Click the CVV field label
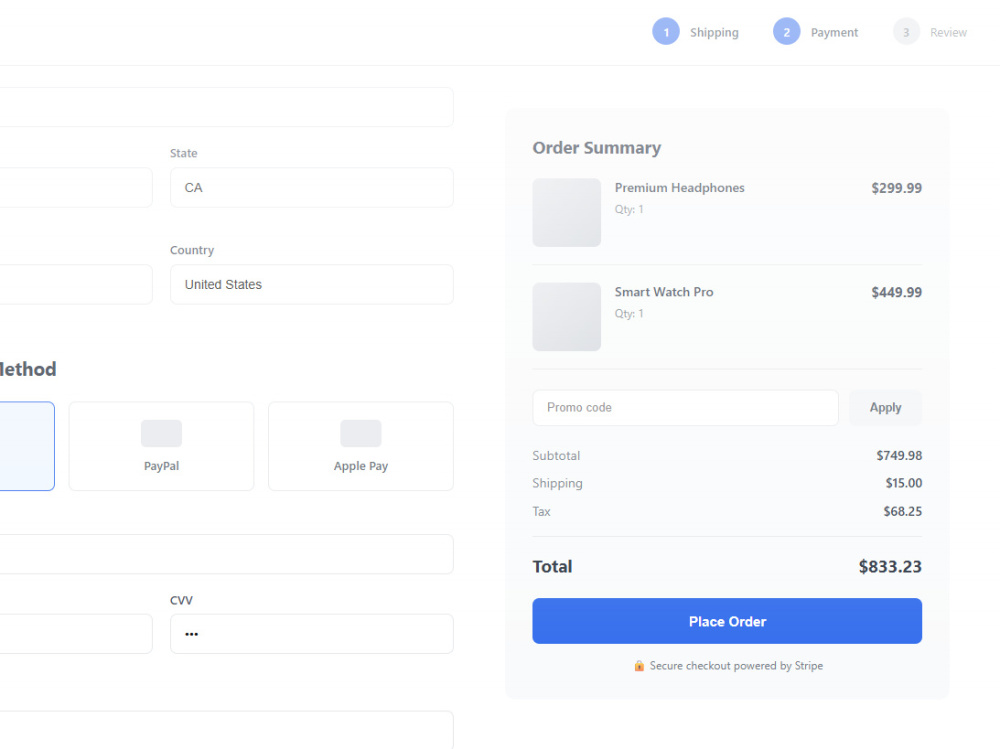This screenshot has height=749, width=1000. coord(181,600)
